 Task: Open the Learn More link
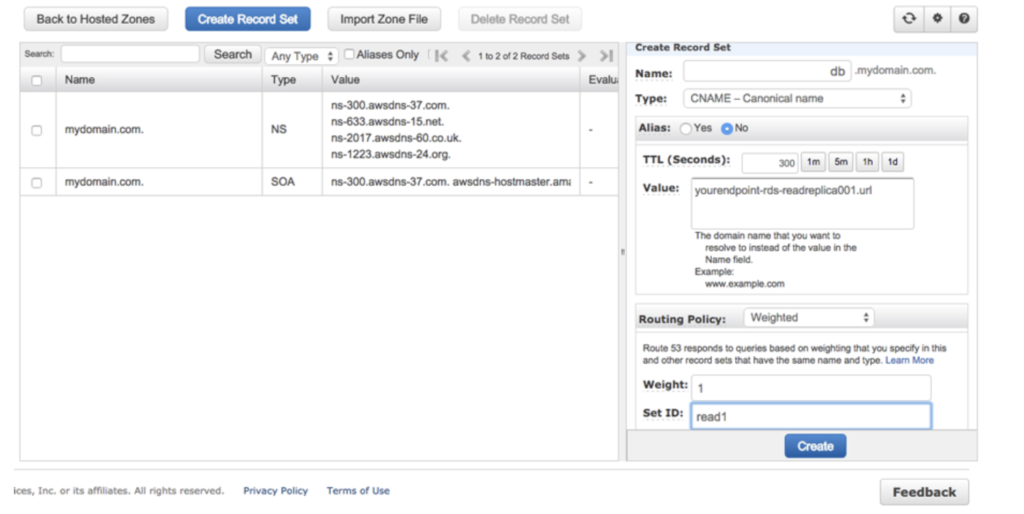[909, 360]
